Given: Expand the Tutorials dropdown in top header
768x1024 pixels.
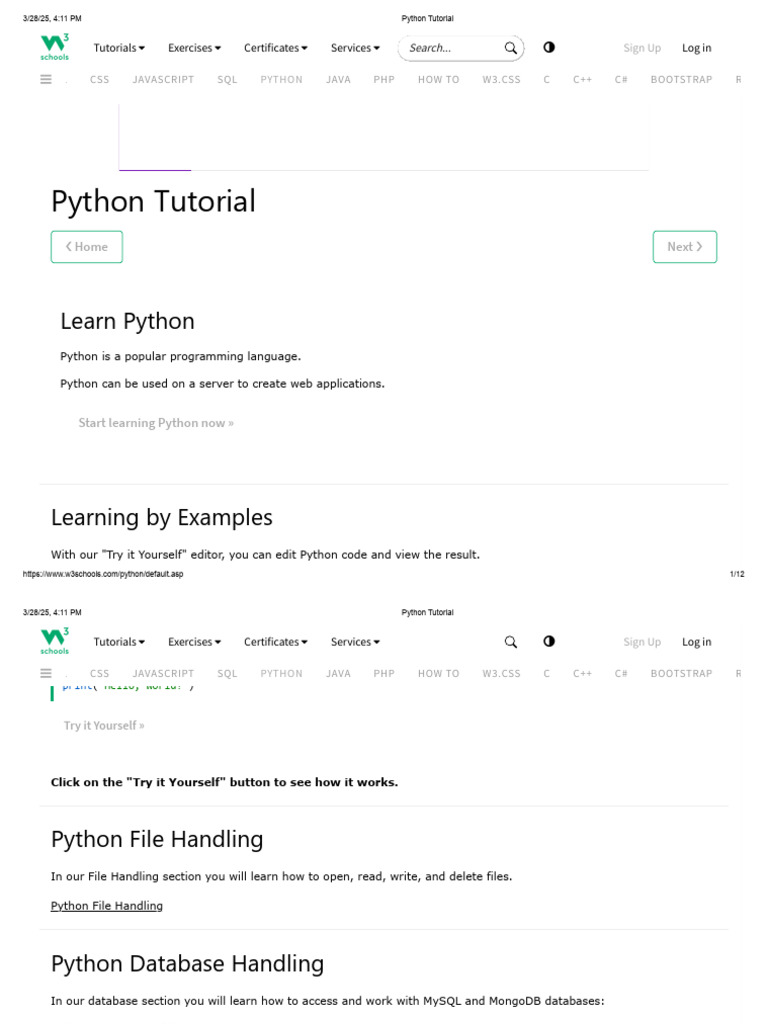Looking at the screenshot, I should (119, 48).
